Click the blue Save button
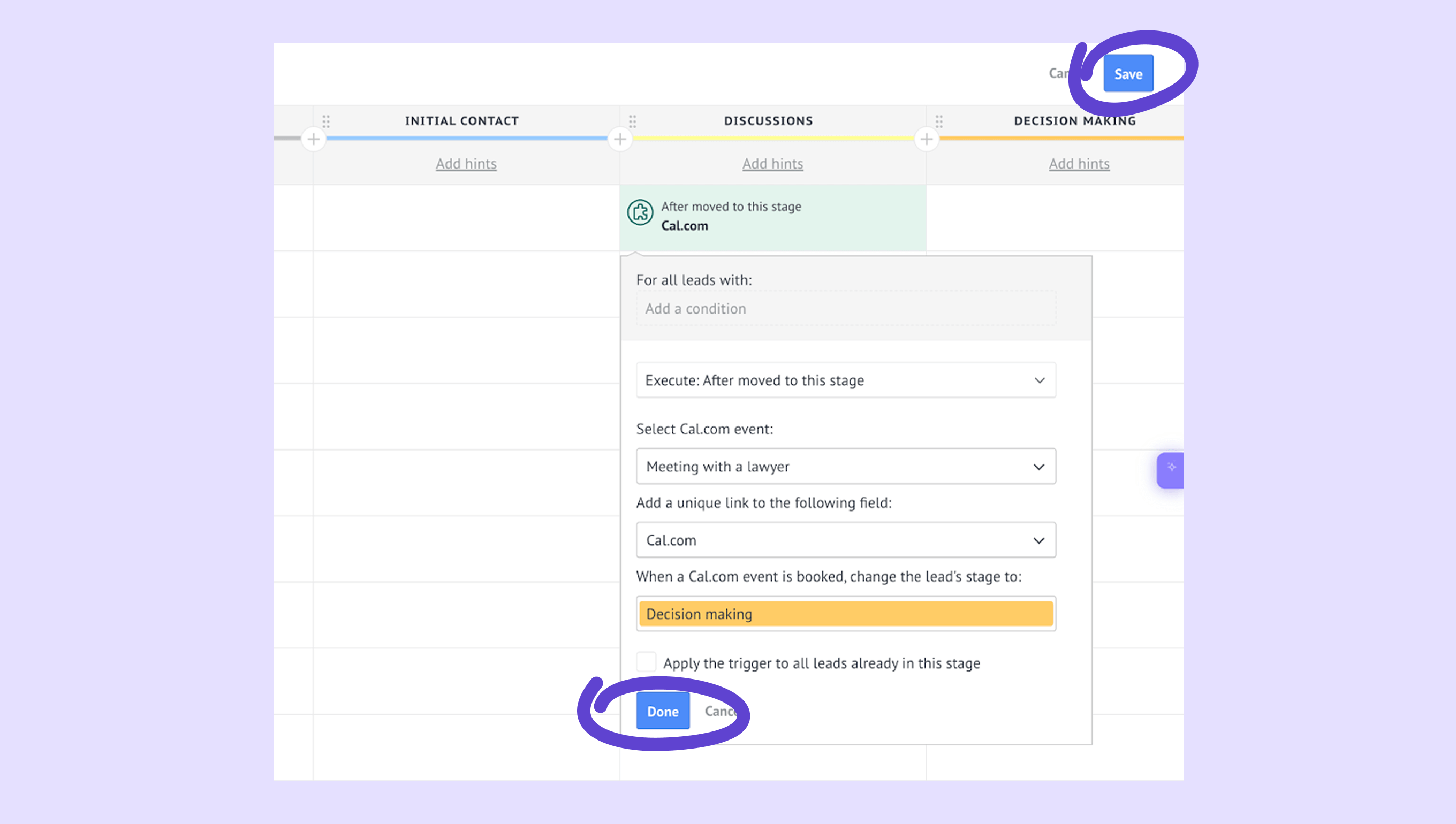Viewport: 1456px width, 824px height. (1128, 74)
